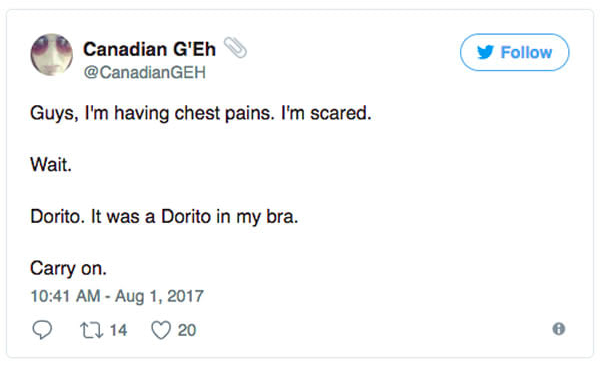The width and height of the screenshot is (600, 368).
Task: Click the Canadian G'Eh display name
Action: tap(149, 49)
